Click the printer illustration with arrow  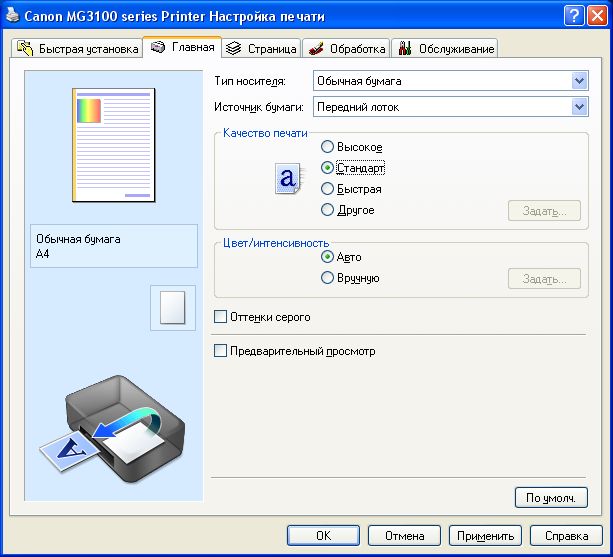click(x=112, y=430)
